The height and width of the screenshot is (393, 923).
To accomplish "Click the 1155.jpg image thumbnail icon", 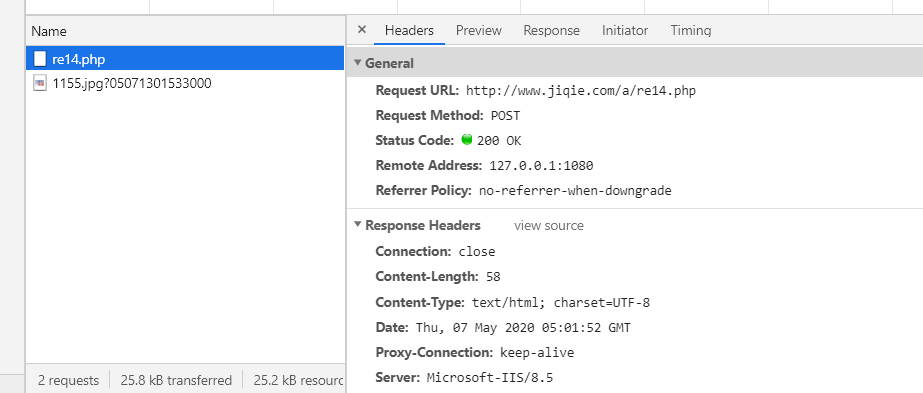I will click(x=39, y=84).
